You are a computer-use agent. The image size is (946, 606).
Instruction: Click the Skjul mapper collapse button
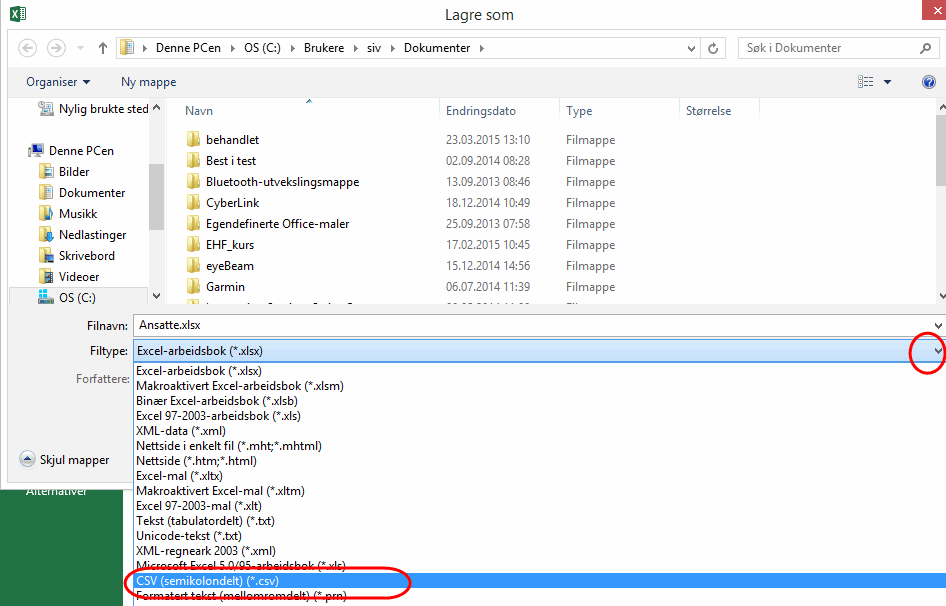pos(65,460)
